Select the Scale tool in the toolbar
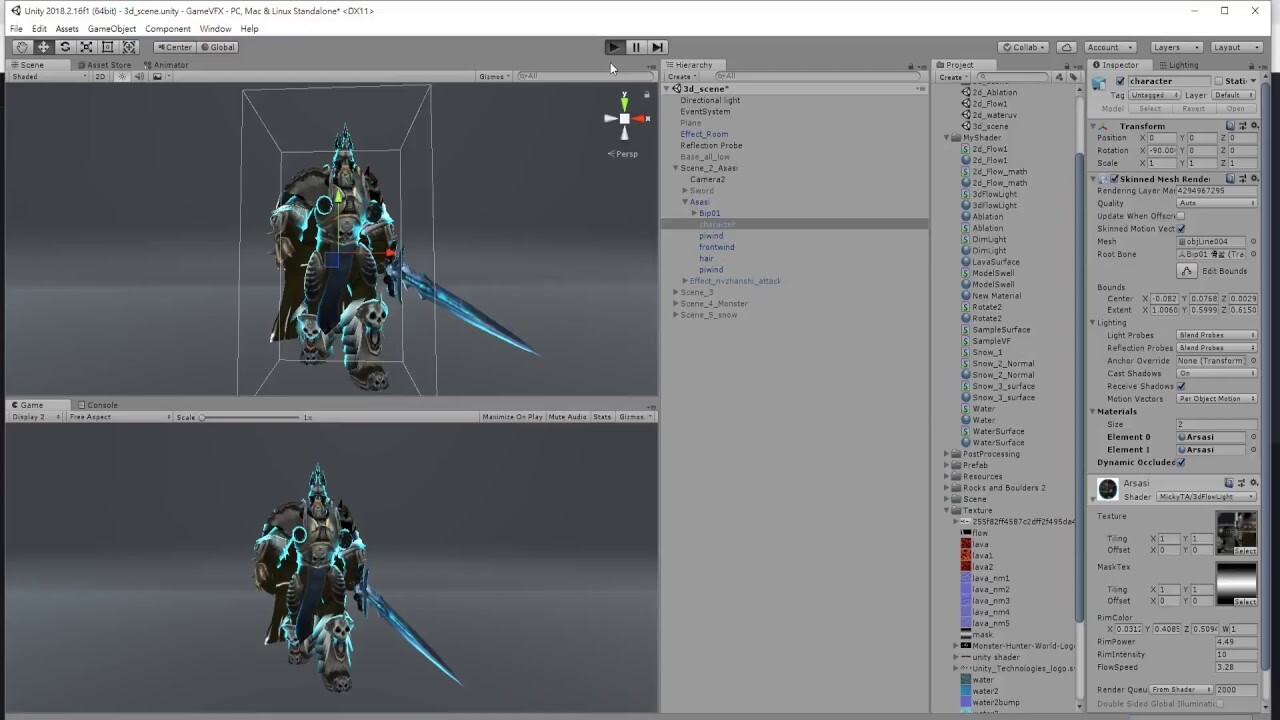 (86, 47)
